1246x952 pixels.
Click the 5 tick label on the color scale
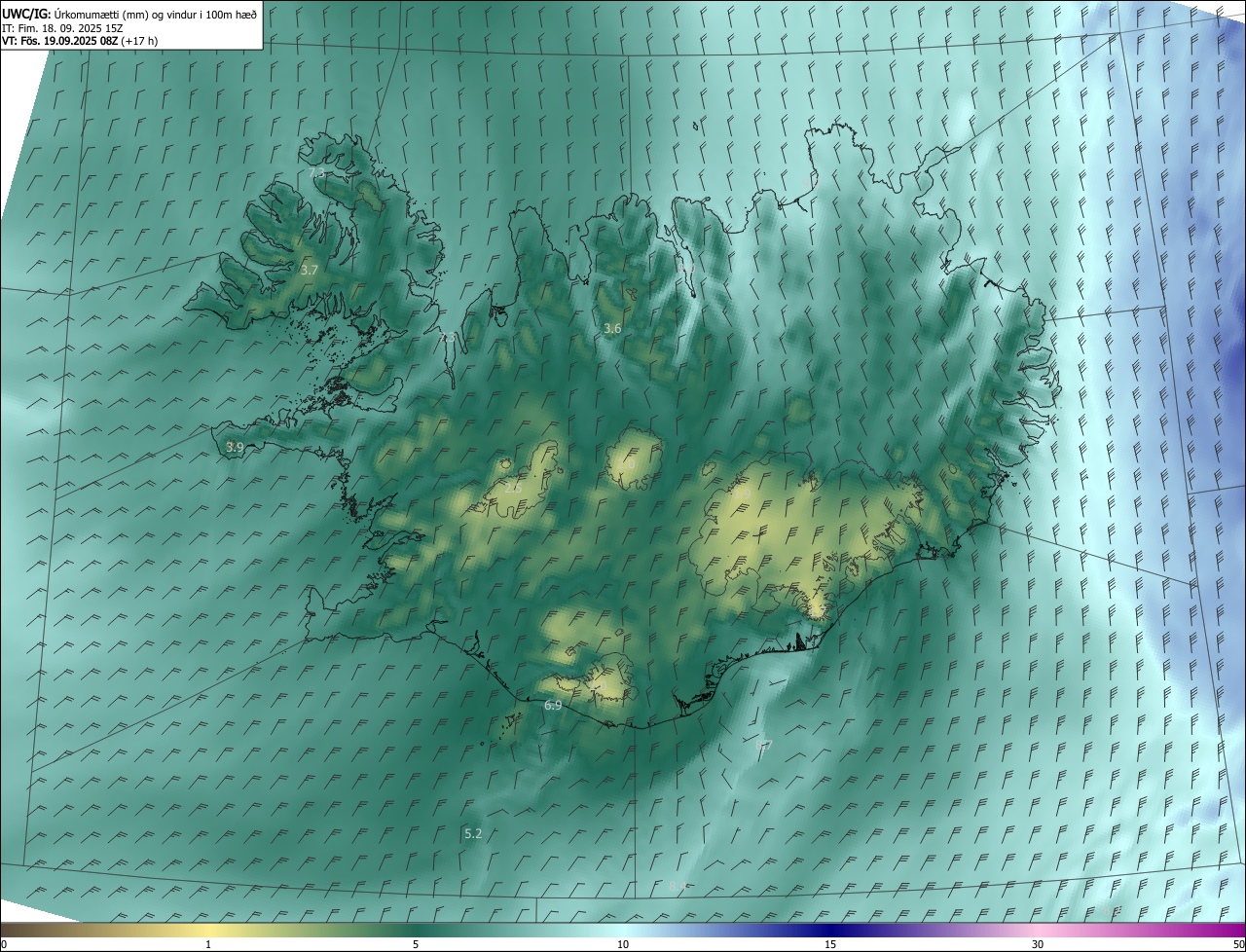pyautogui.click(x=416, y=944)
